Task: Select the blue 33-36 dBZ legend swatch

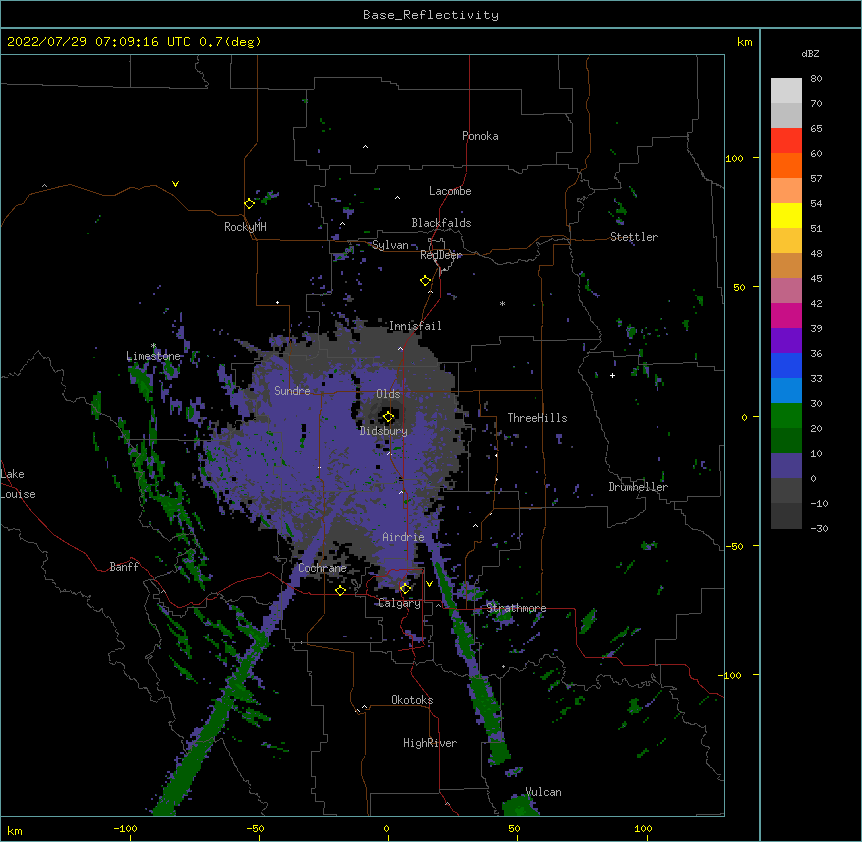Action: pyautogui.click(x=786, y=365)
